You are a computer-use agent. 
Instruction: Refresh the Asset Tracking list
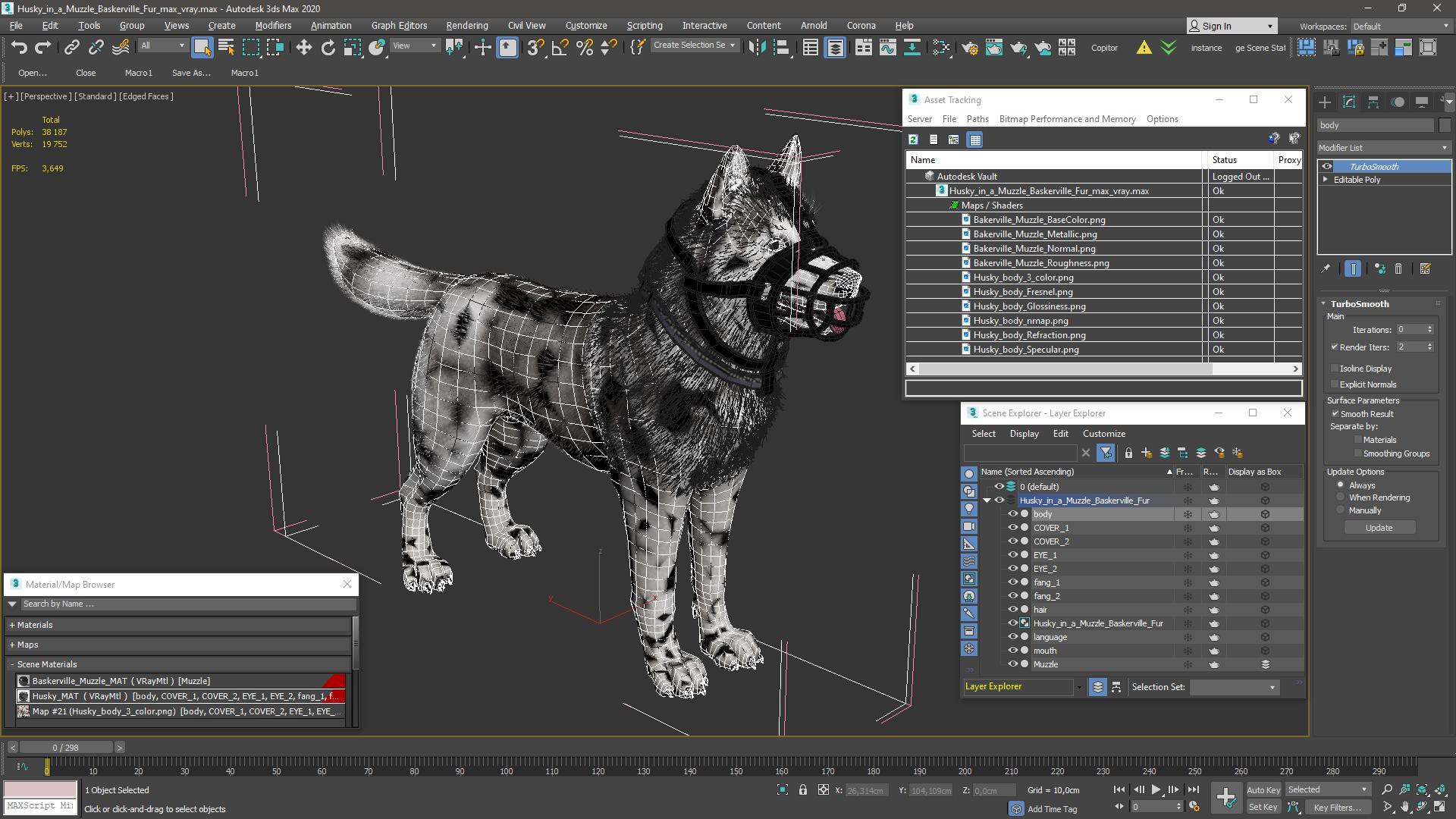(x=913, y=140)
